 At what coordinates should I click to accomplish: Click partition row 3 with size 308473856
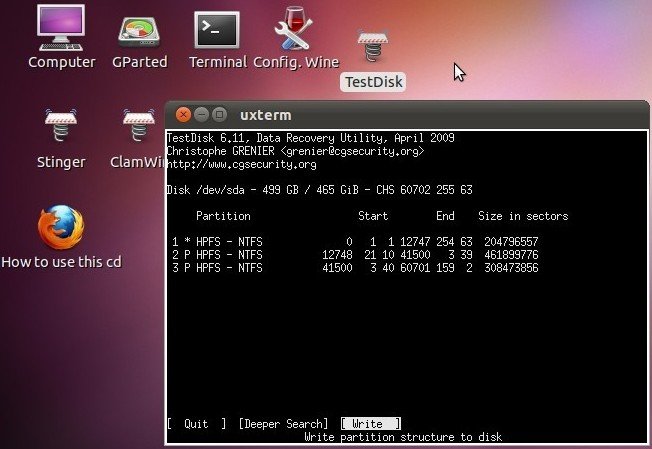click(x=356, y=267)
